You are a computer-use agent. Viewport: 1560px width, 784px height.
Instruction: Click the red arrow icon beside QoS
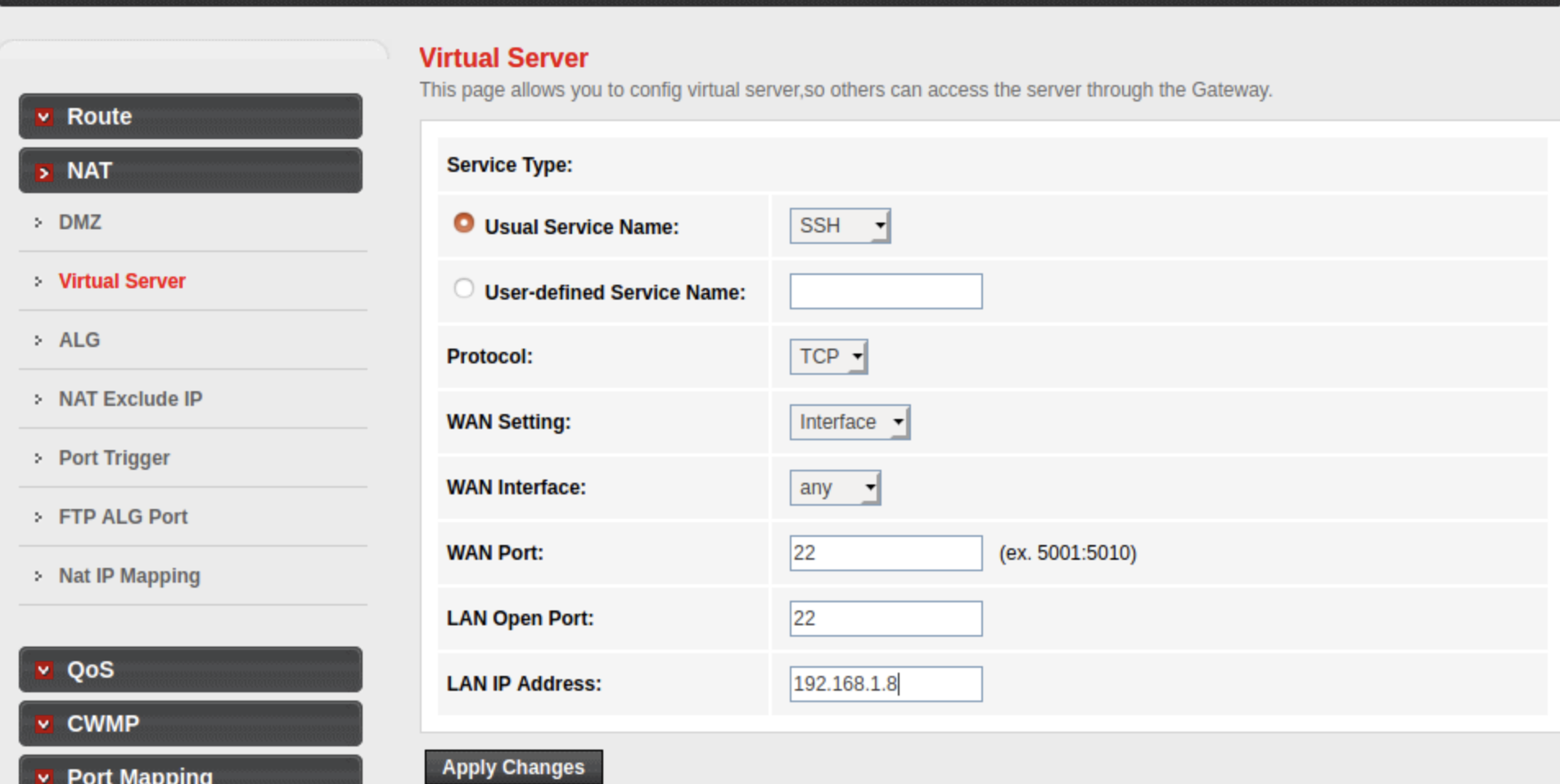[x=44, y=670]
